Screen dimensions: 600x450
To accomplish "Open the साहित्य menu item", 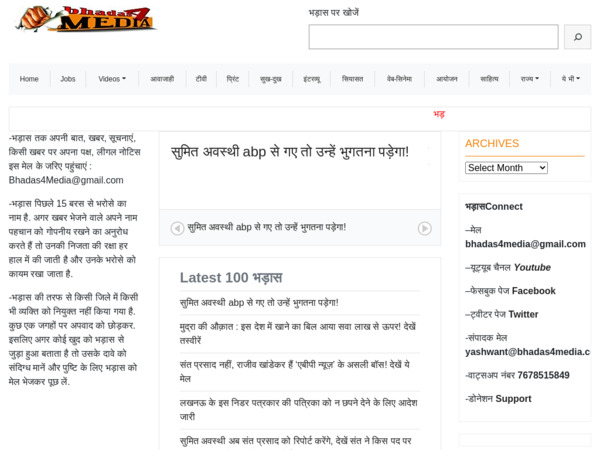I will [489, 79].
